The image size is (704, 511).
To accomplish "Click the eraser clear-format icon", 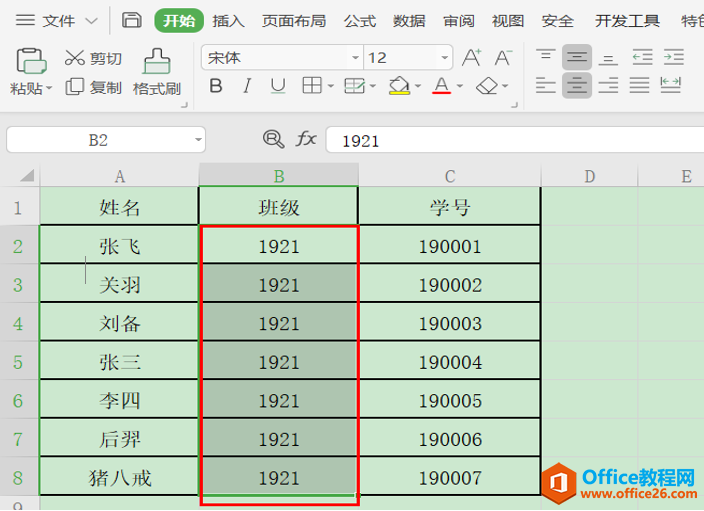I will pos(487,85).
